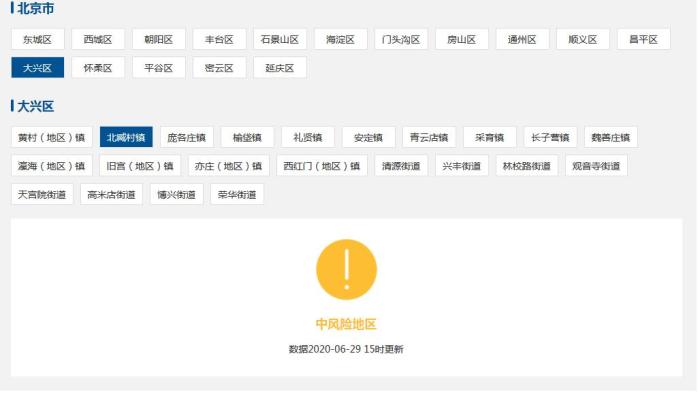Screen dimensions: 700x405
Task: Click the 中风险地区 risk level text
Action: [x=346, y=324]
